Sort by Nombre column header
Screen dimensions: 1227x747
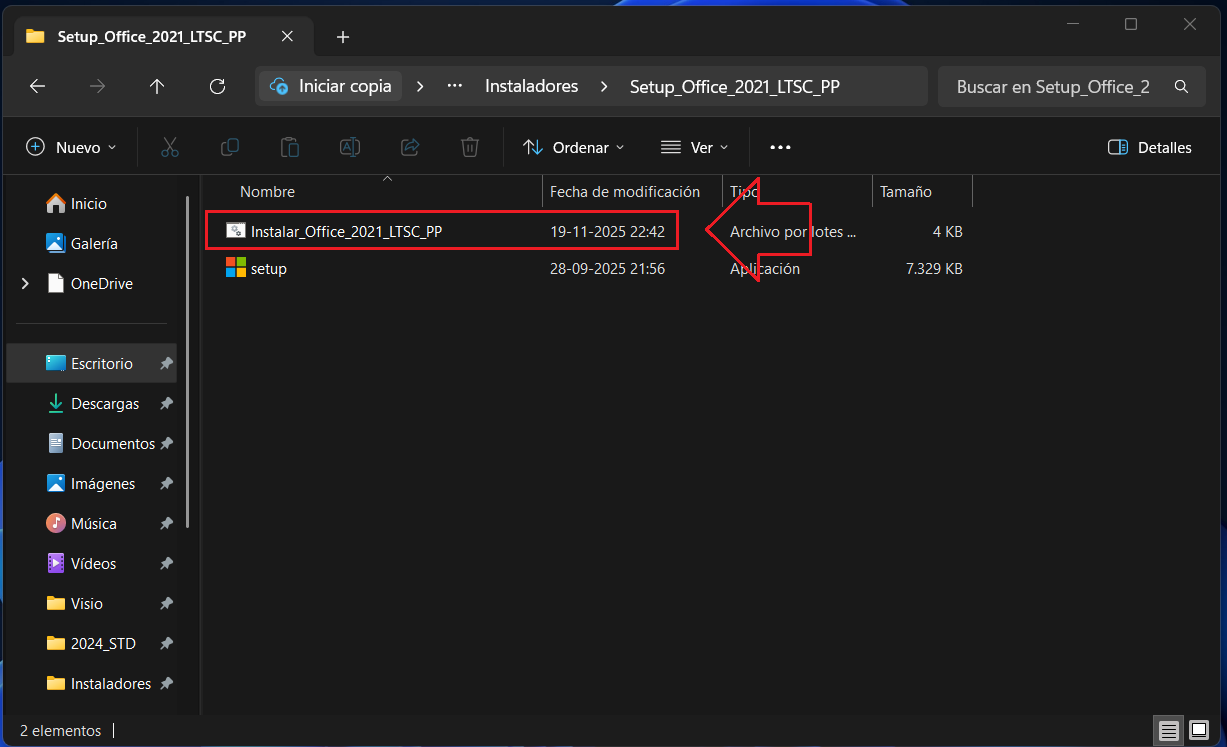pyautogui.click(x=267, y=191)
